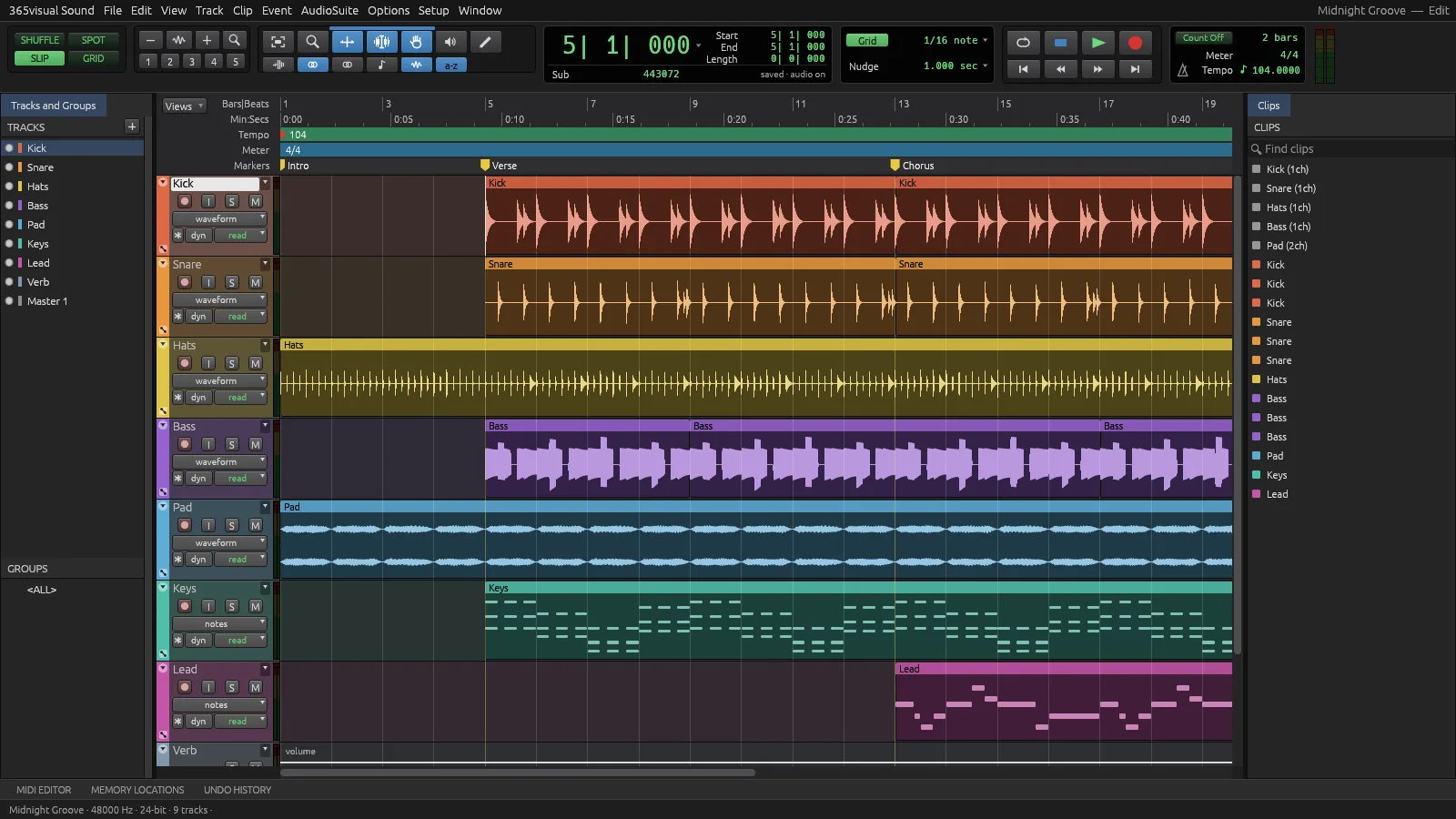Enable input monitoring on Bass track

pyautogui.click(x=208, y=444)
